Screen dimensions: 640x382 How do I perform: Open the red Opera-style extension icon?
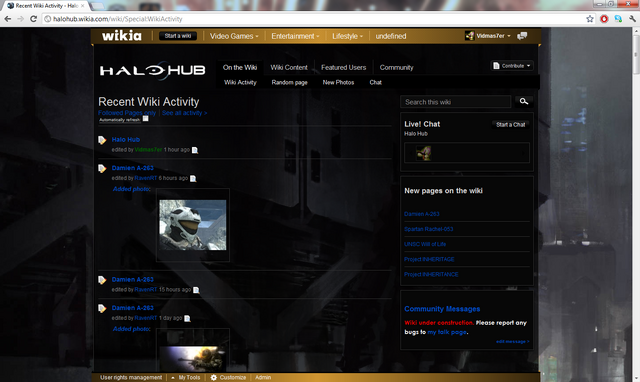coord(604,19)
